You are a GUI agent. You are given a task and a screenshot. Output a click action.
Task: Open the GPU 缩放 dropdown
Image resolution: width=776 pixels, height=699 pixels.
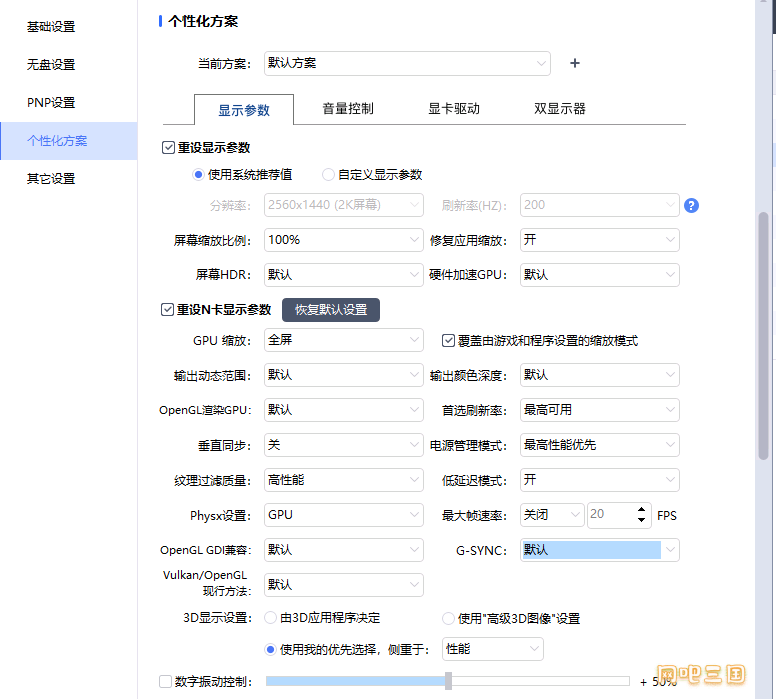point(344,340)
